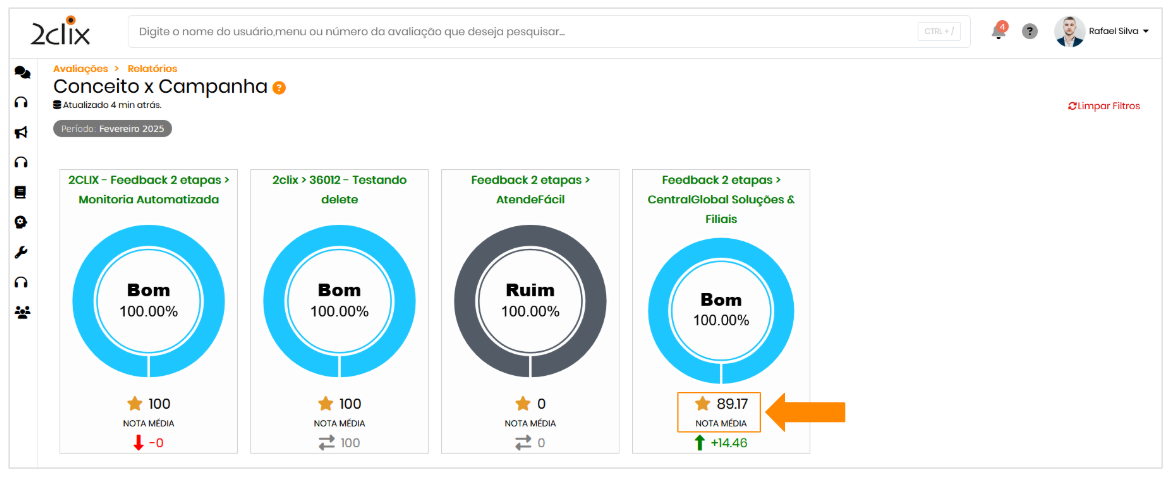Click the orange help icon beside page title
This screenshot has height=482, width=1171.
click(279, 88)
